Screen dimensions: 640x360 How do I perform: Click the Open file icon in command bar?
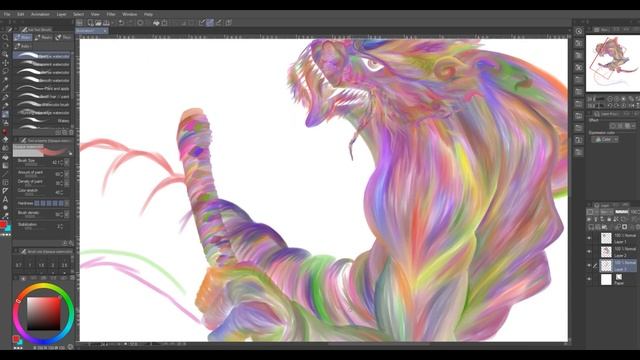click(98, 23)
